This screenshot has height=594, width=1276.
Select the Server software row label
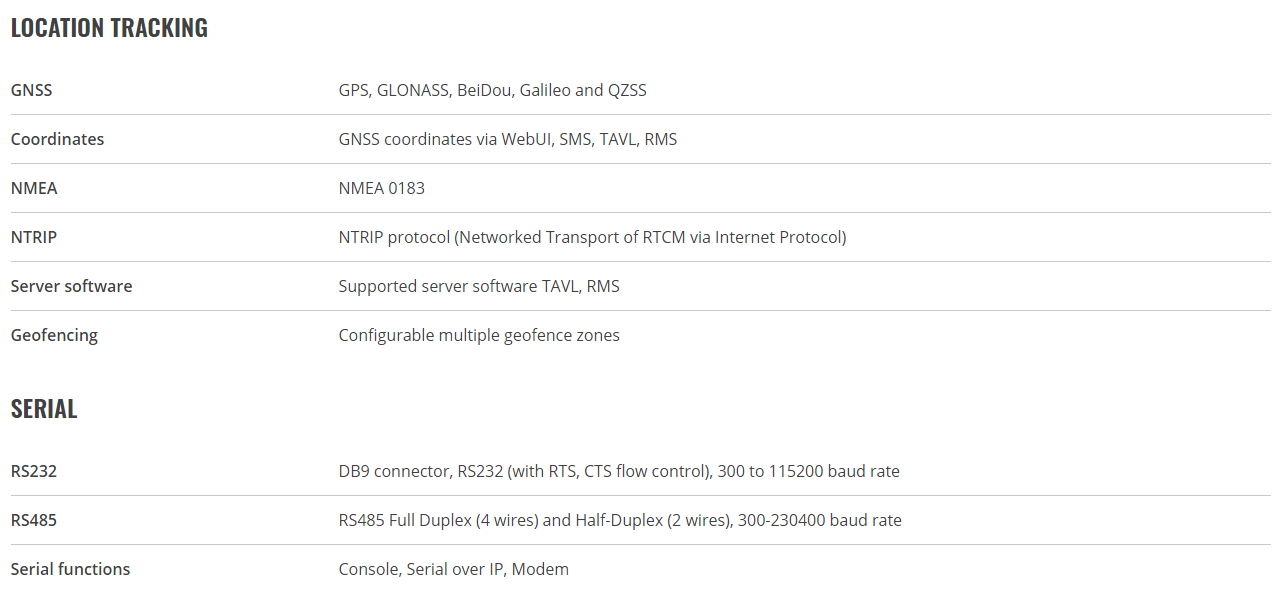71,286
